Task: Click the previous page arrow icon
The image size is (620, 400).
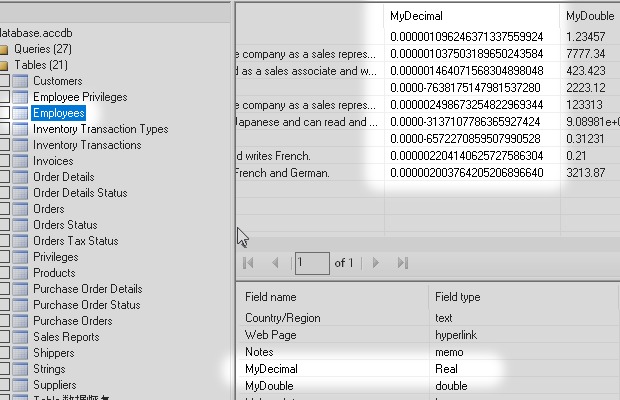Action: pos(276,263)
